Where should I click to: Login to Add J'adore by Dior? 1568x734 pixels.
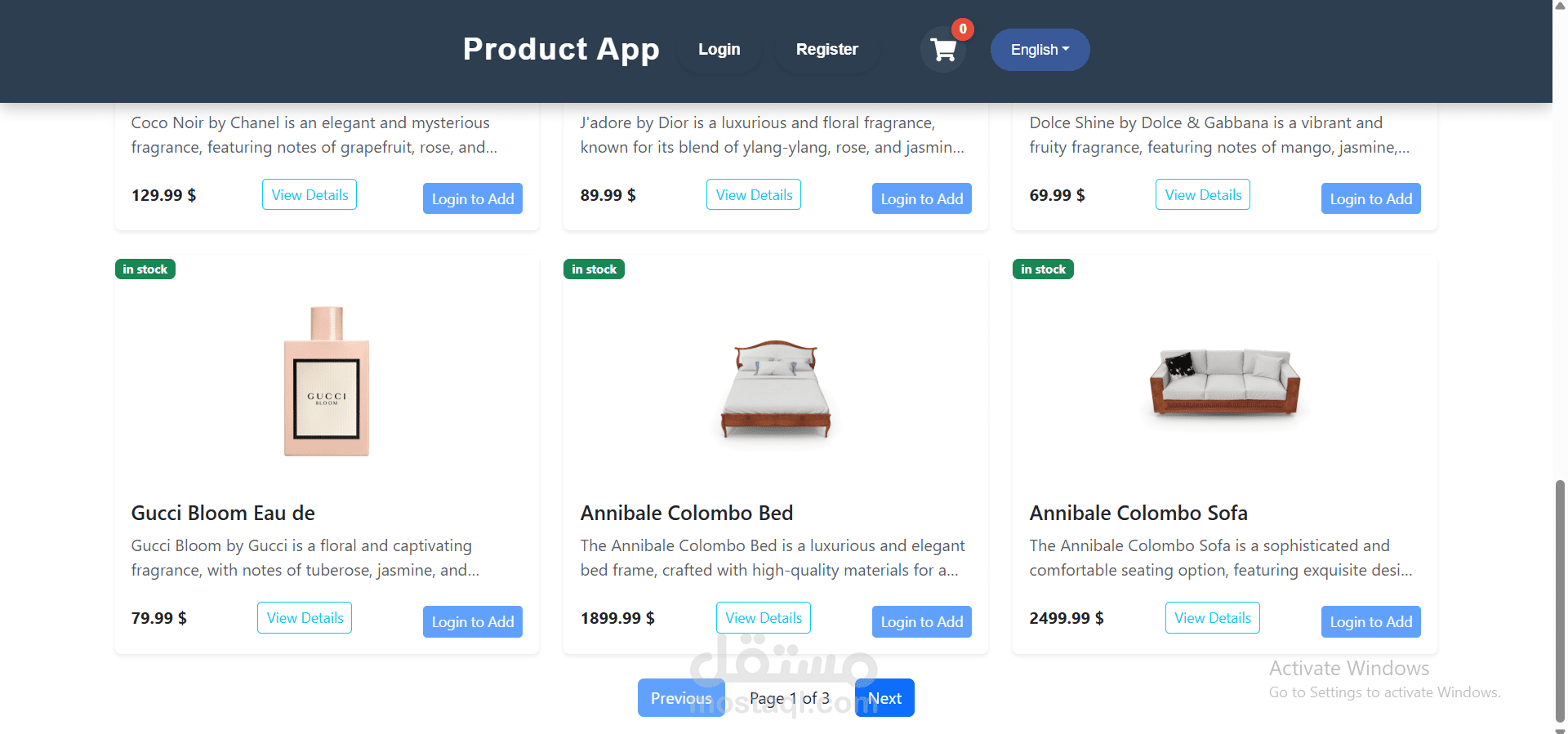pyautogui.click(x=921, y=199)
